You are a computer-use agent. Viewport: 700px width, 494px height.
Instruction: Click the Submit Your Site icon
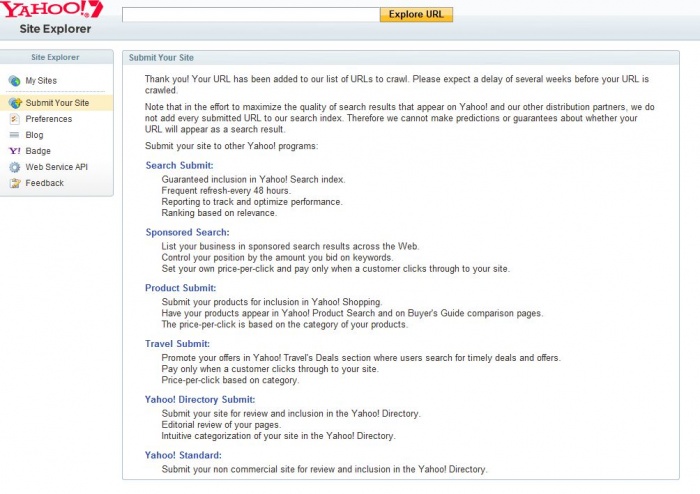pyautogui.click(x=15, y=103)
